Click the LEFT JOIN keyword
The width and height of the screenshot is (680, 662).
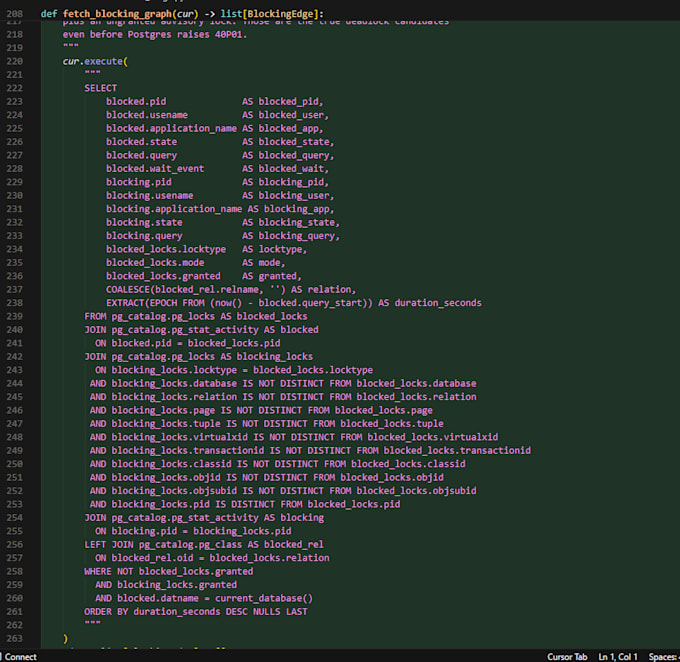pyautogui.click(x=109, y=544)
